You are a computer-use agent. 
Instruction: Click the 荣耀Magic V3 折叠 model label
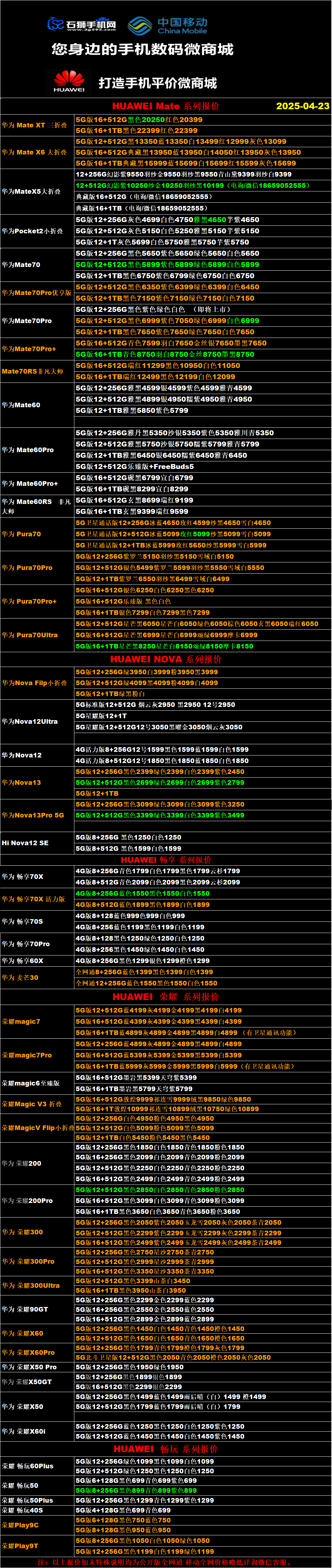point(32,1104)
